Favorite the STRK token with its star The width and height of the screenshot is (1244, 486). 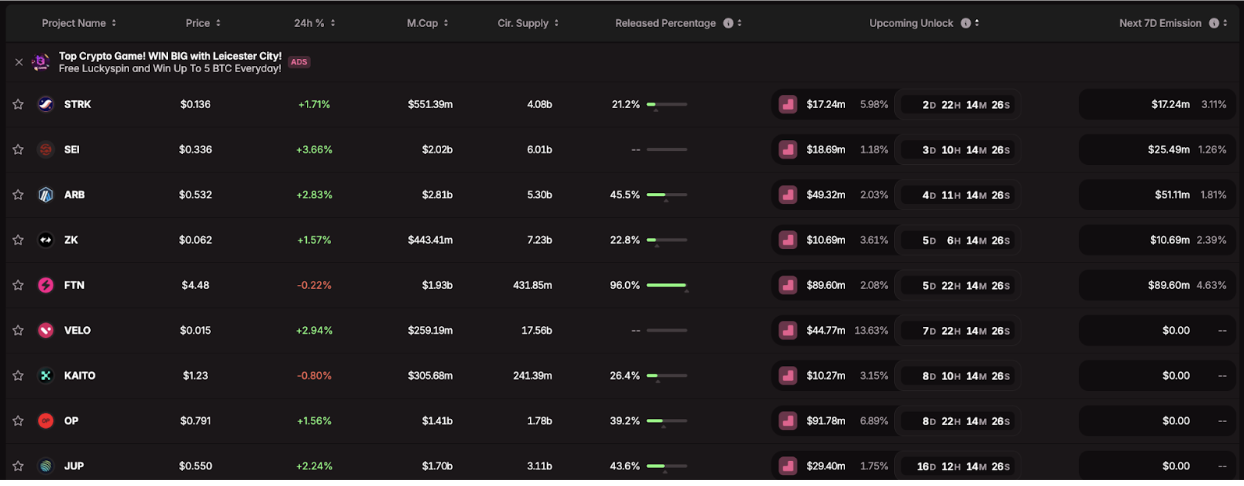pos(18,104)
